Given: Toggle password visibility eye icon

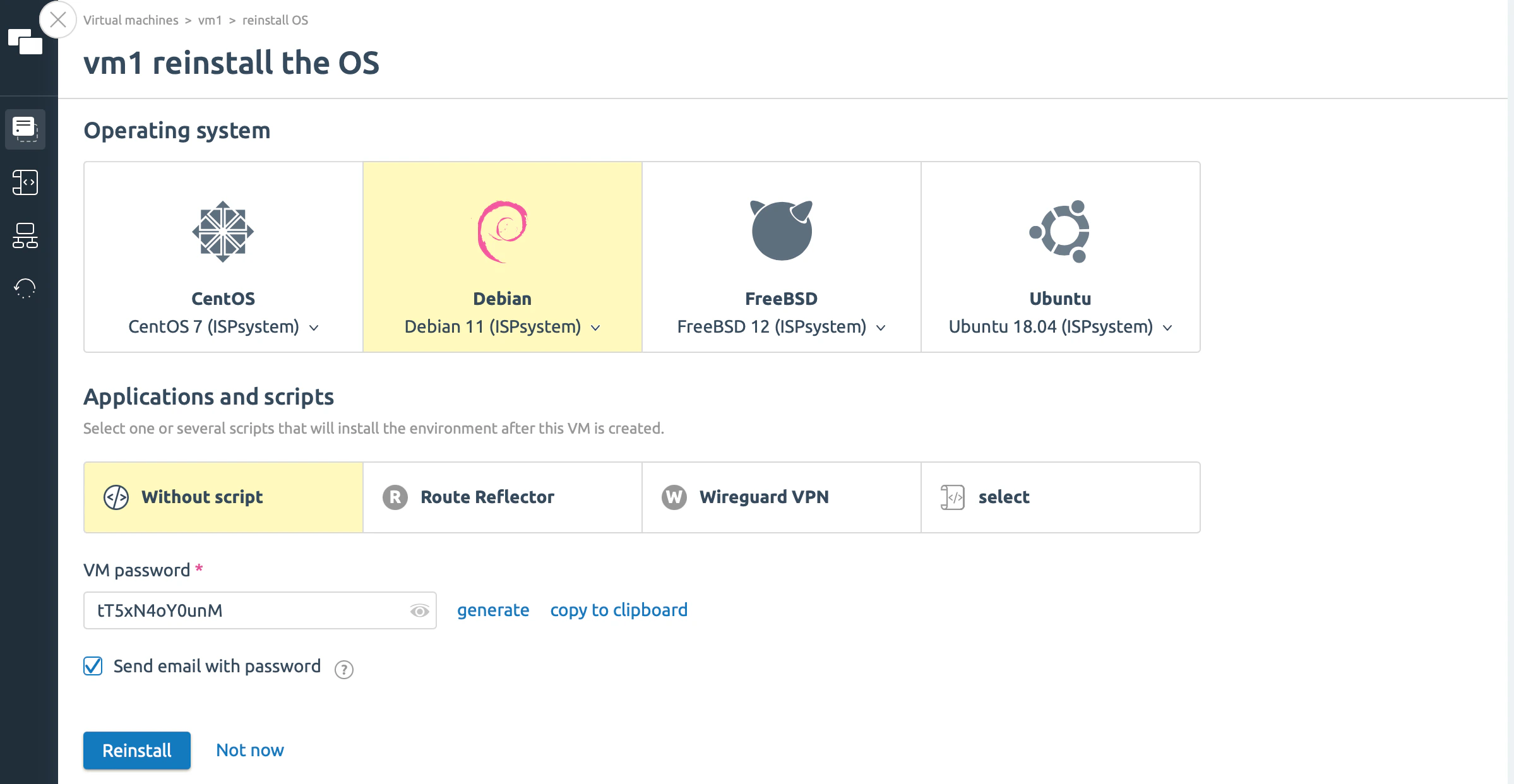Looking at the screenshot, I should pyautogui.click(x=419, y=610).
